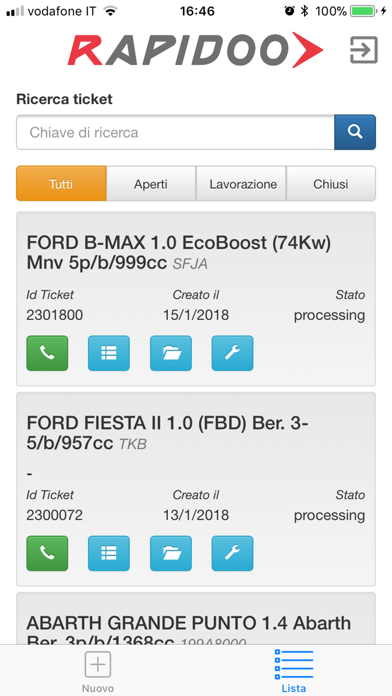Tap the alarm clock icon in status bar
Screen dimensions: 392x696
click(x=289, y=11)
